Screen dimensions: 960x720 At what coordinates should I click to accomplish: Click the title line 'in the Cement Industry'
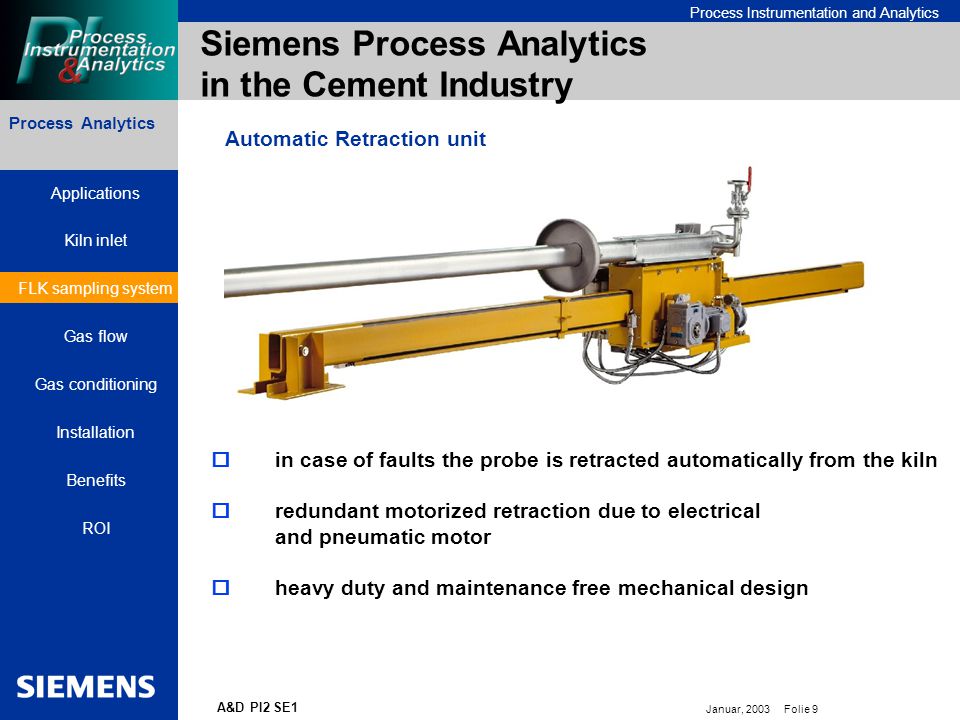point(386,84)
